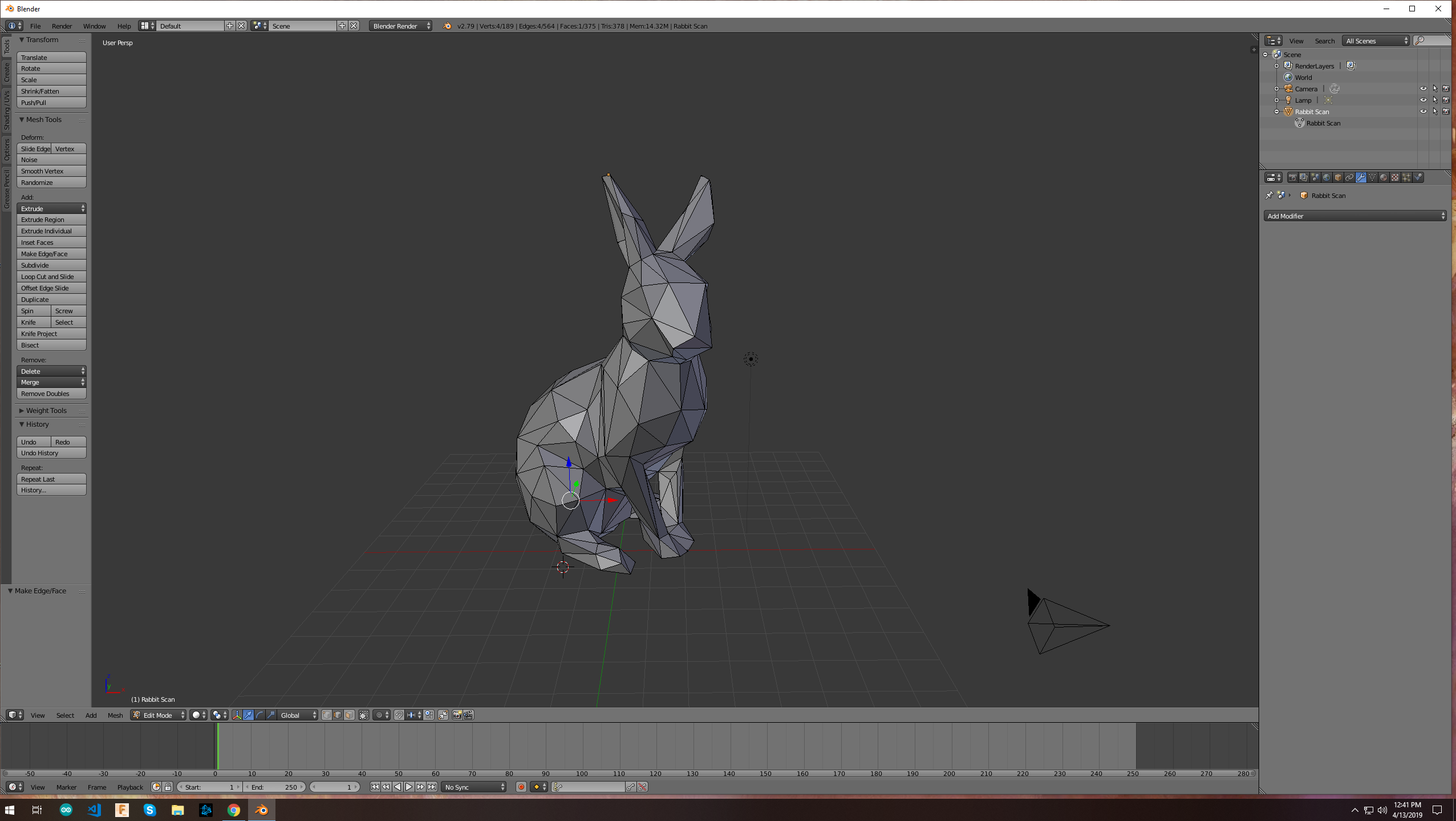The width and height of the screenshot is (1456, 821).
Task: Toggle automerge editing icon
Action: pos(443,715)
